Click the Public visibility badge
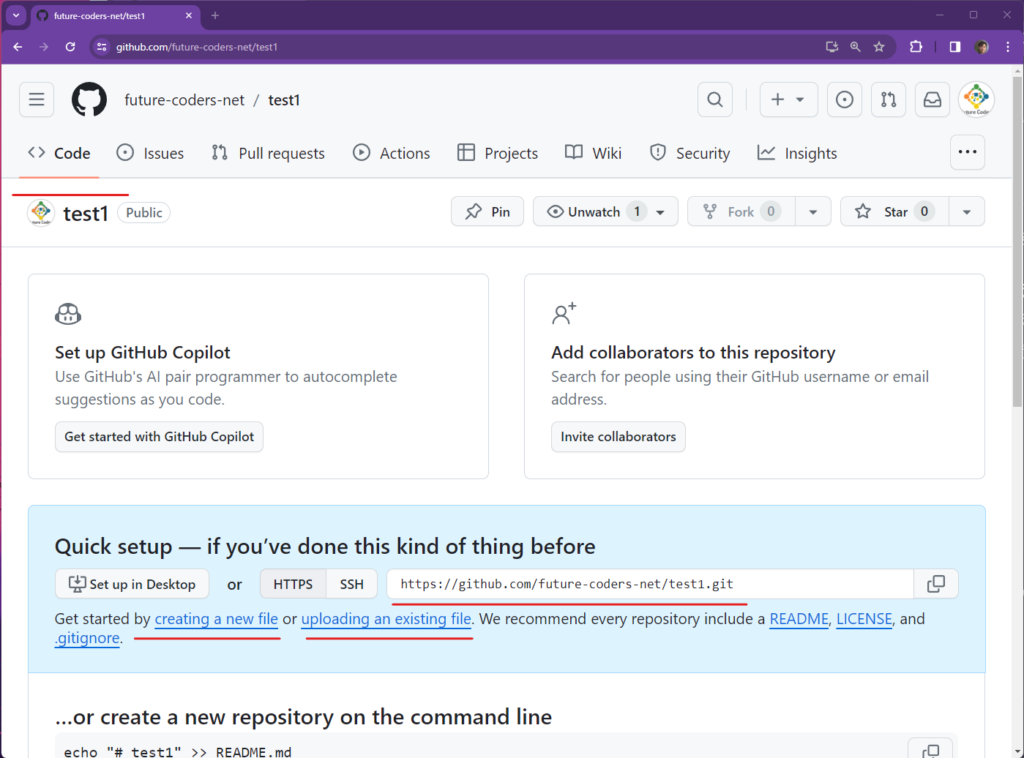This screenshot has width=1024, height=758. [x=144, y=213]
